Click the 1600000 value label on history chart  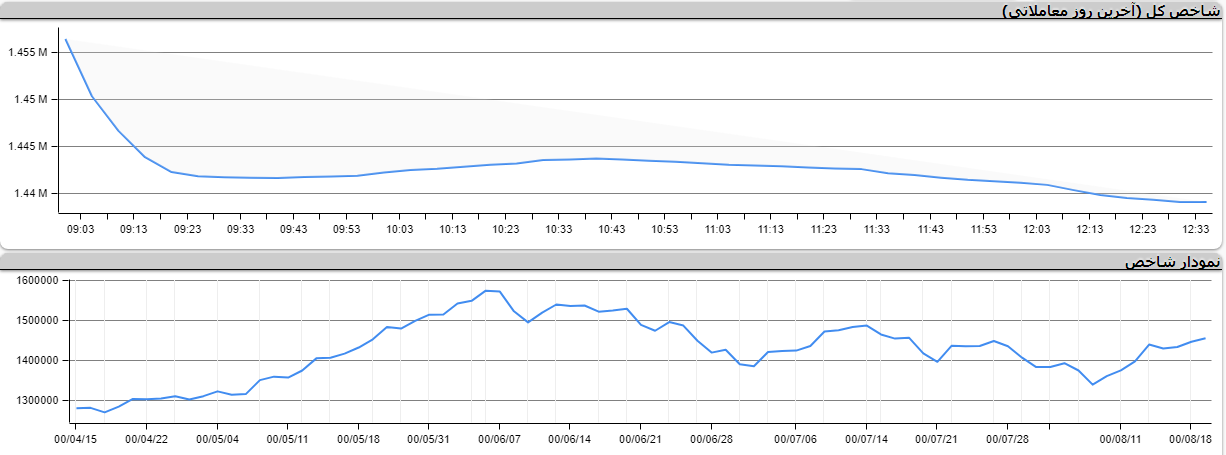click(x=40, y=281)
